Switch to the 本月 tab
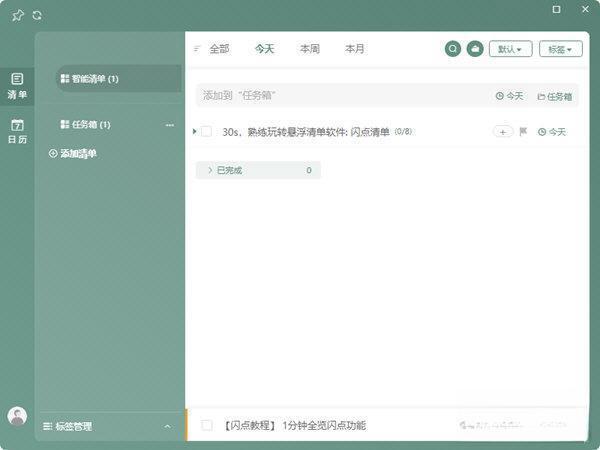The image size is (600, 450). 354,49
